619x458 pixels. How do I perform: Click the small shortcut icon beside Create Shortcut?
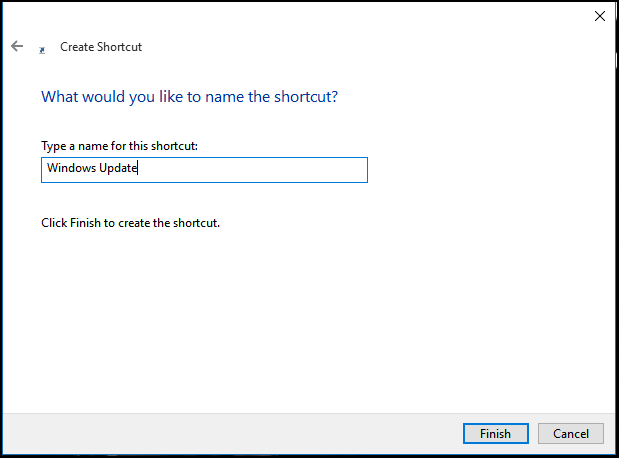click(42, 48)
